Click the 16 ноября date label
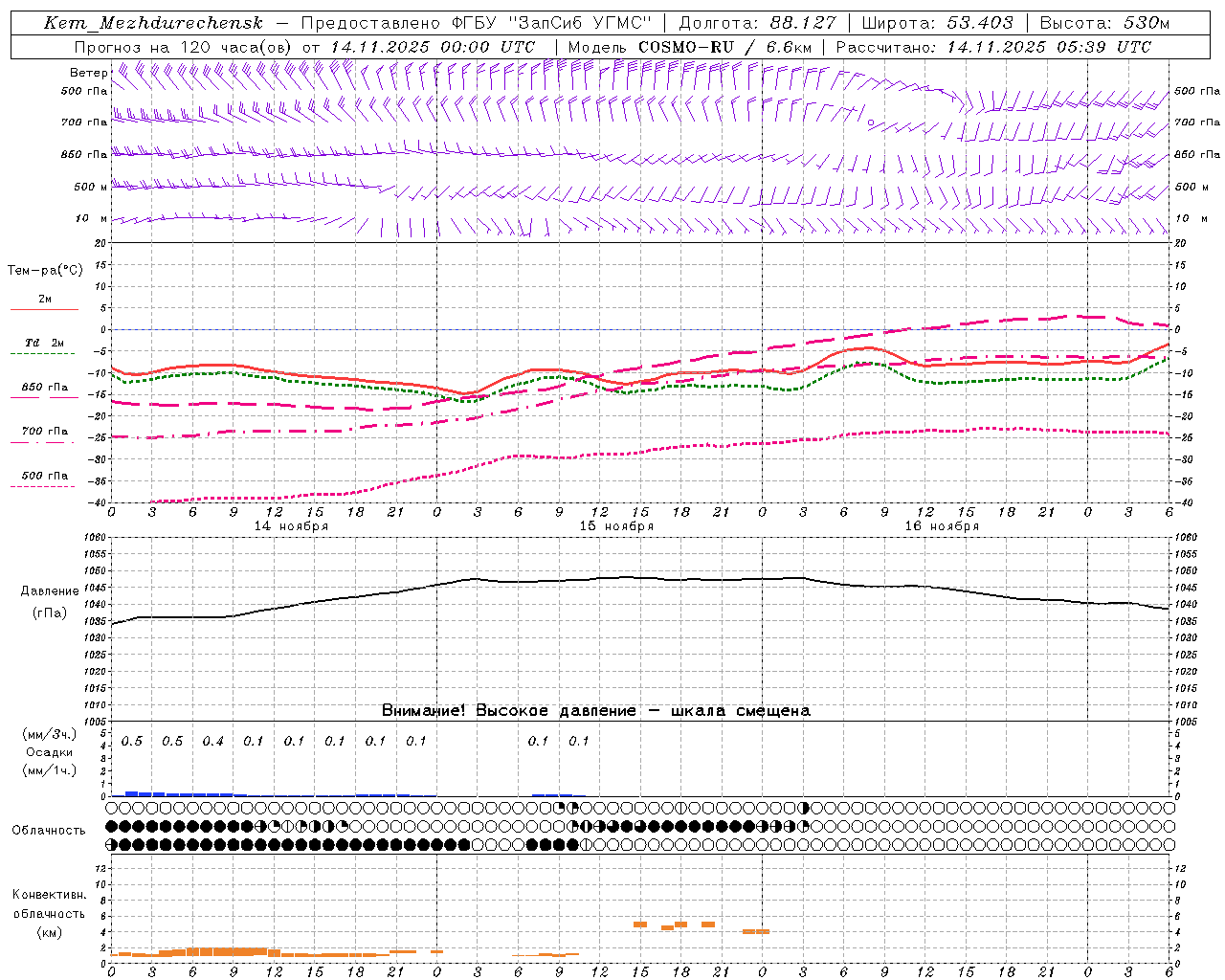 (x=942, y=526)
